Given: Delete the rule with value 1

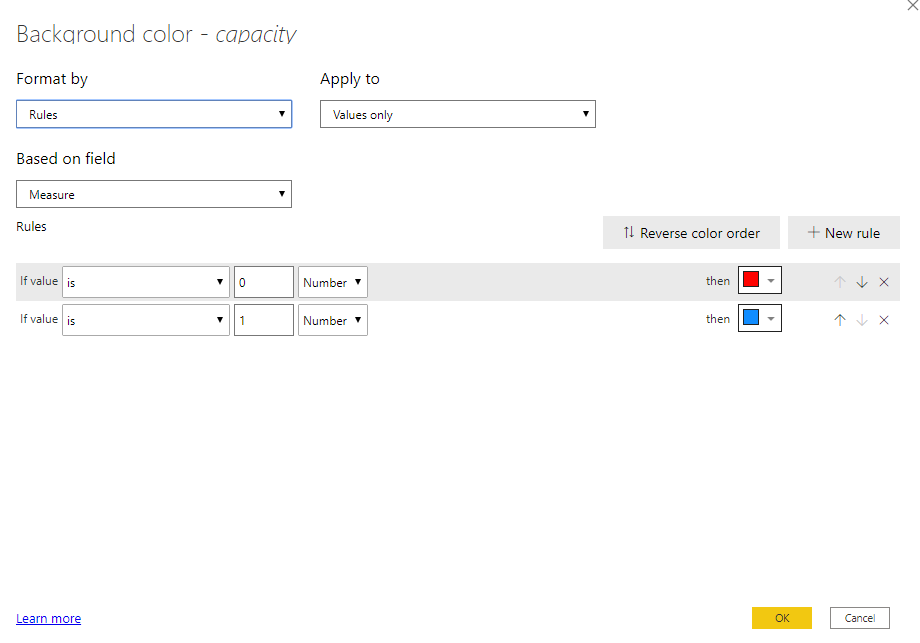Looking at the screenshot, I should (884, 320).
